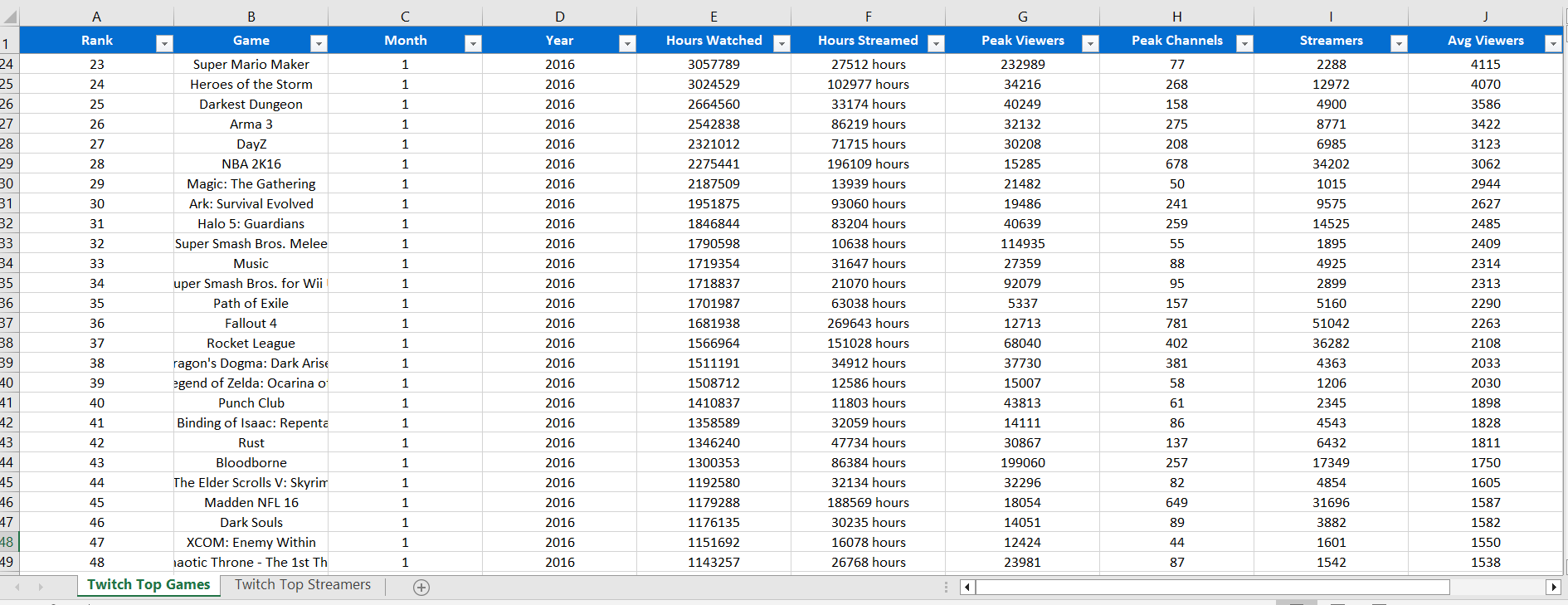Click the Arma 3 cell
The height and width of the screenshot is (605, 1568).
[x=251, y=124]
